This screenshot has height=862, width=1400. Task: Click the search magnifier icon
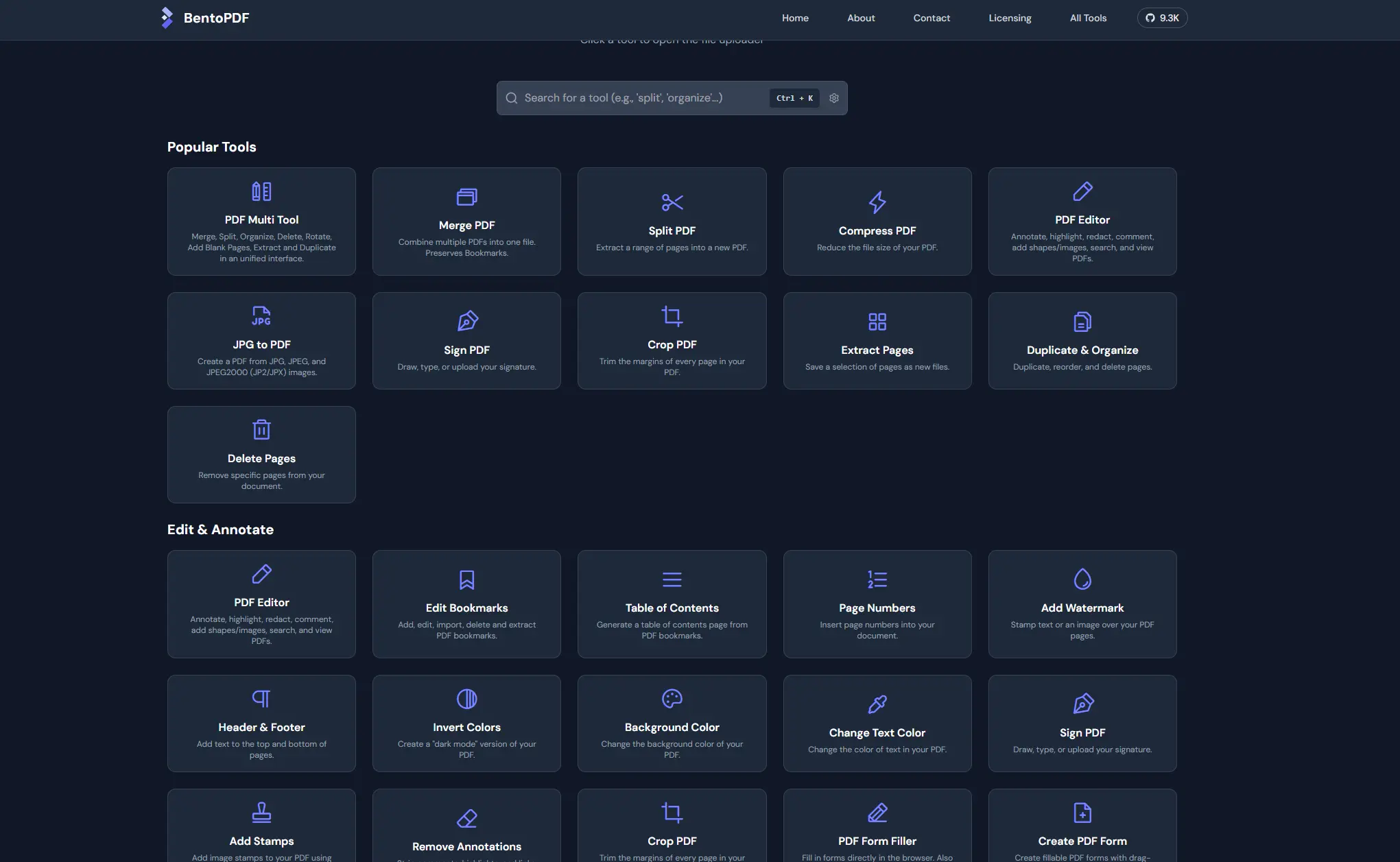[512, 98]
